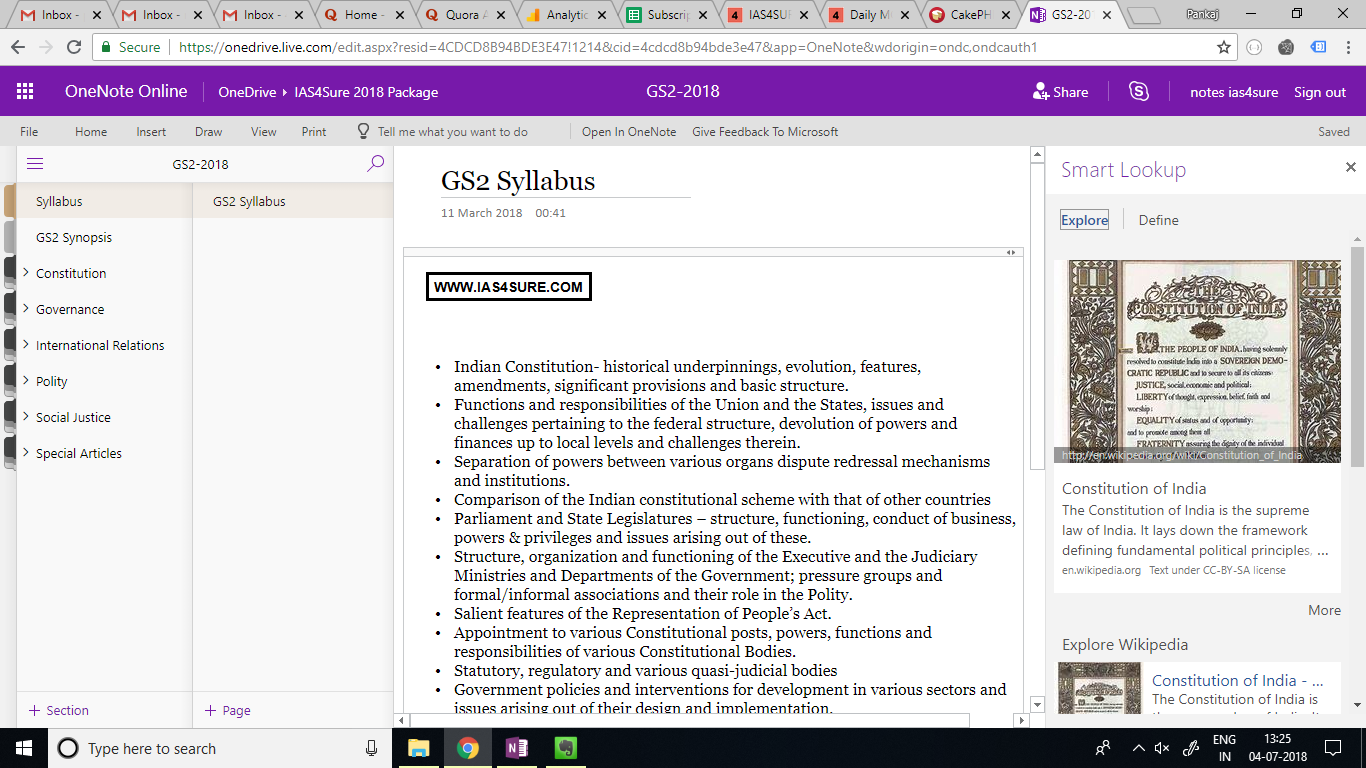Screen dimensions: 1366x768
Task: Click Open In OneNote button
Action: tap(628, 132)
